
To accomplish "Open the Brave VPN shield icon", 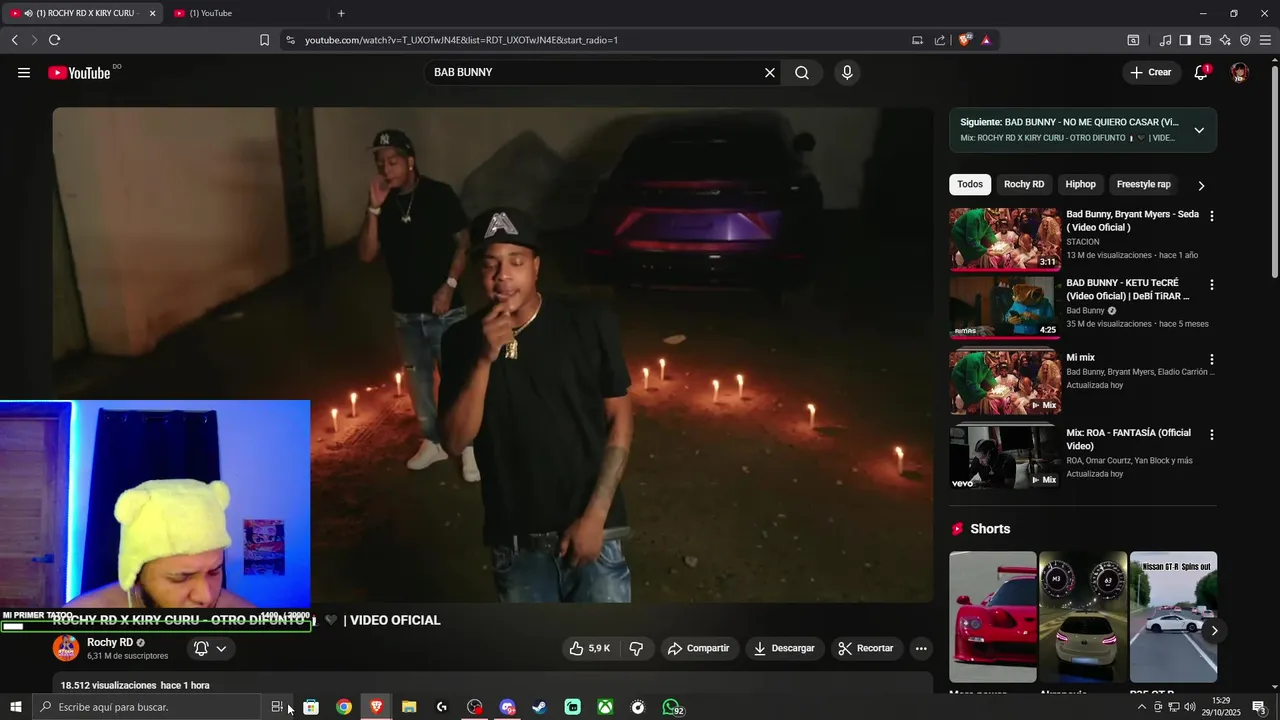I will tap(1245, 40).
